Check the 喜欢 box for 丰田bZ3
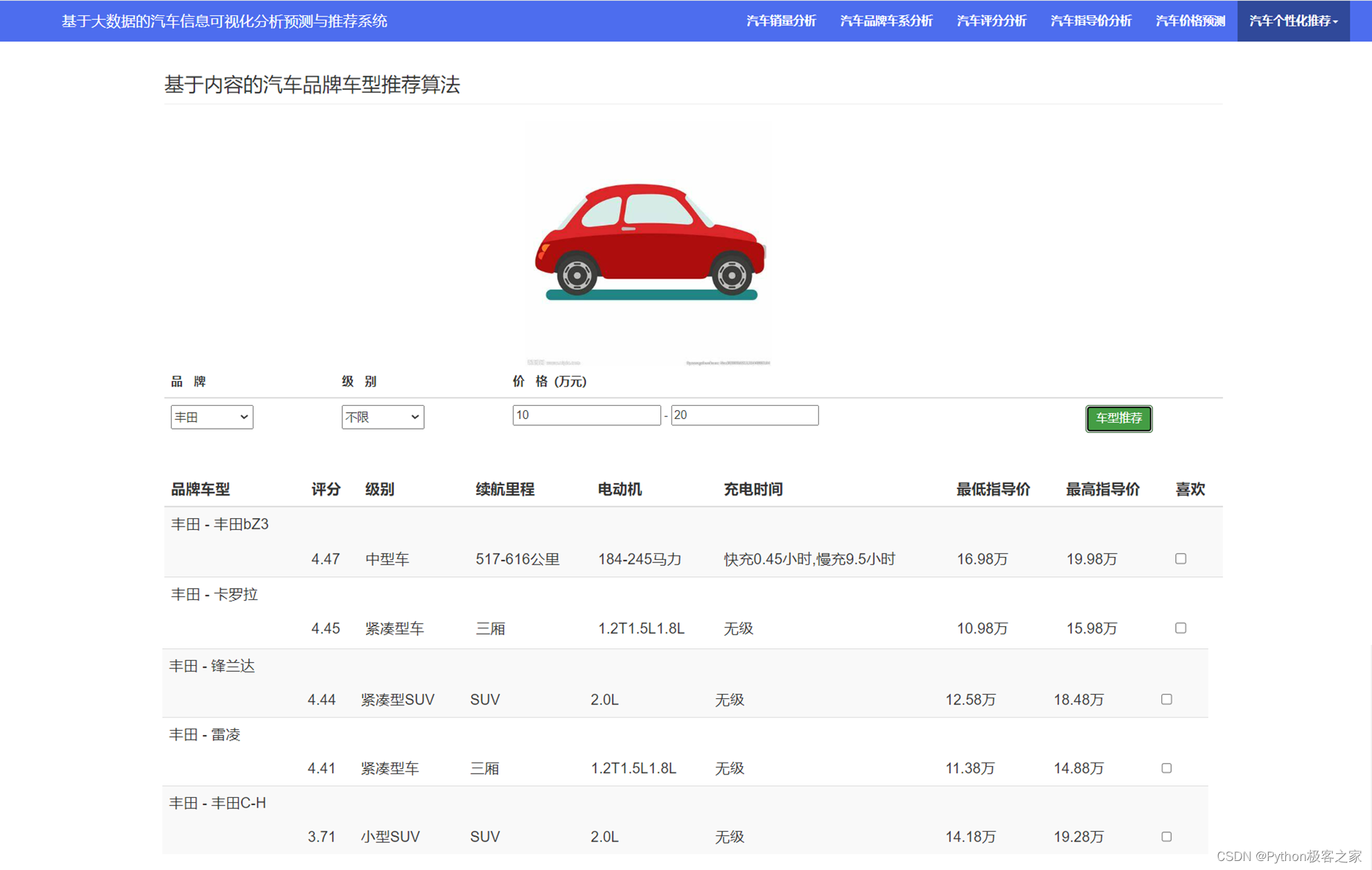 [1181, 558]
